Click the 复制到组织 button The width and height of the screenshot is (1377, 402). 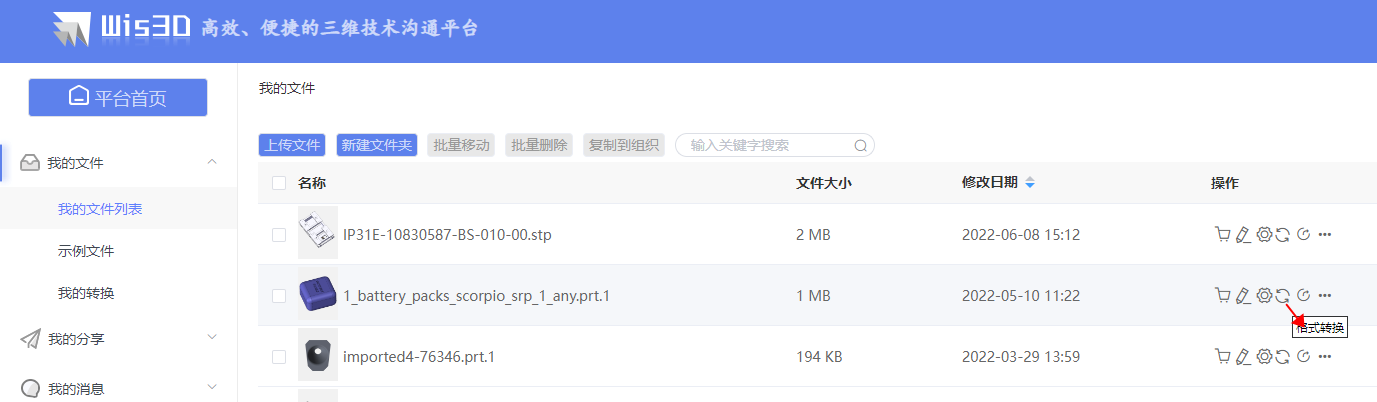[624, 145]
